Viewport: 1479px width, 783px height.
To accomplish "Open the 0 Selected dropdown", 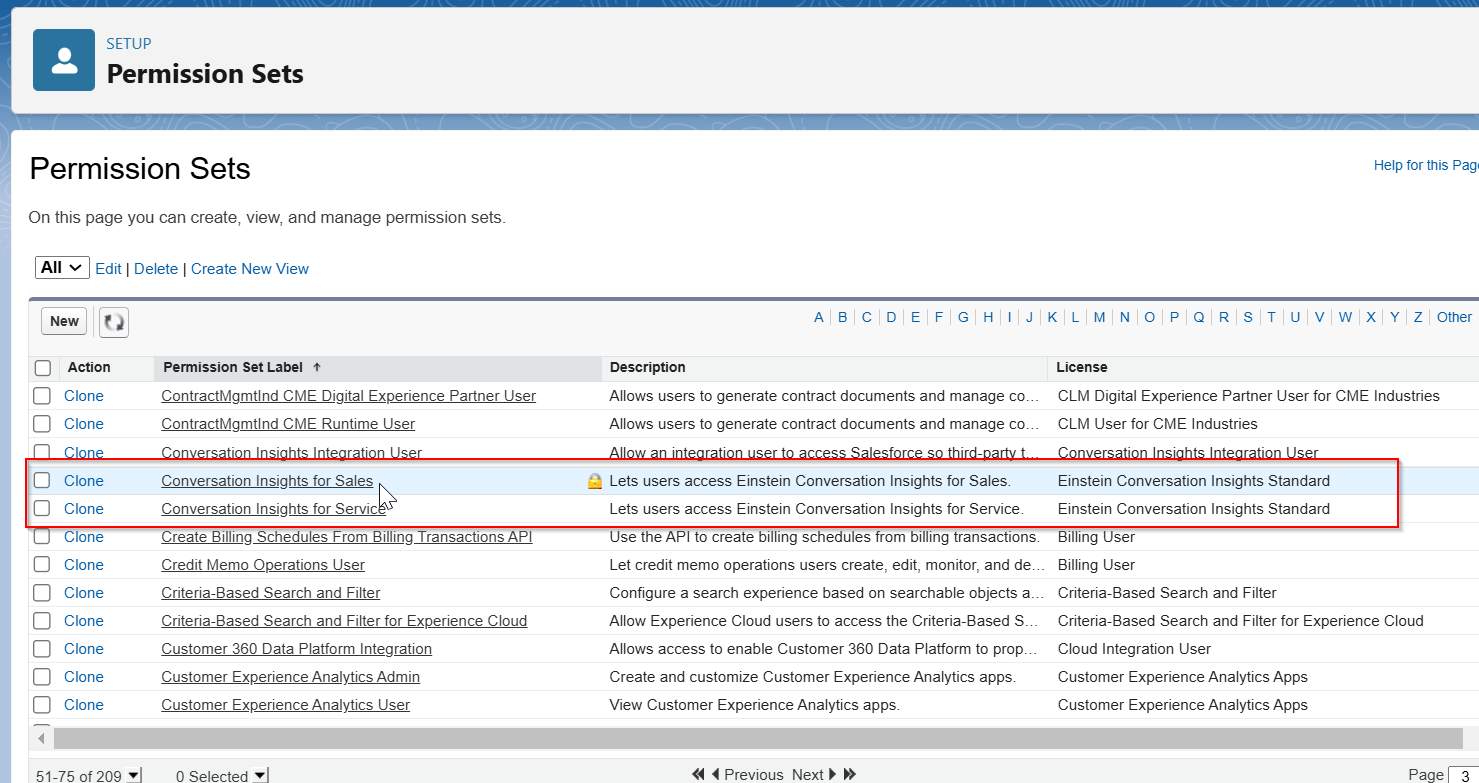I will coord(260,775).
